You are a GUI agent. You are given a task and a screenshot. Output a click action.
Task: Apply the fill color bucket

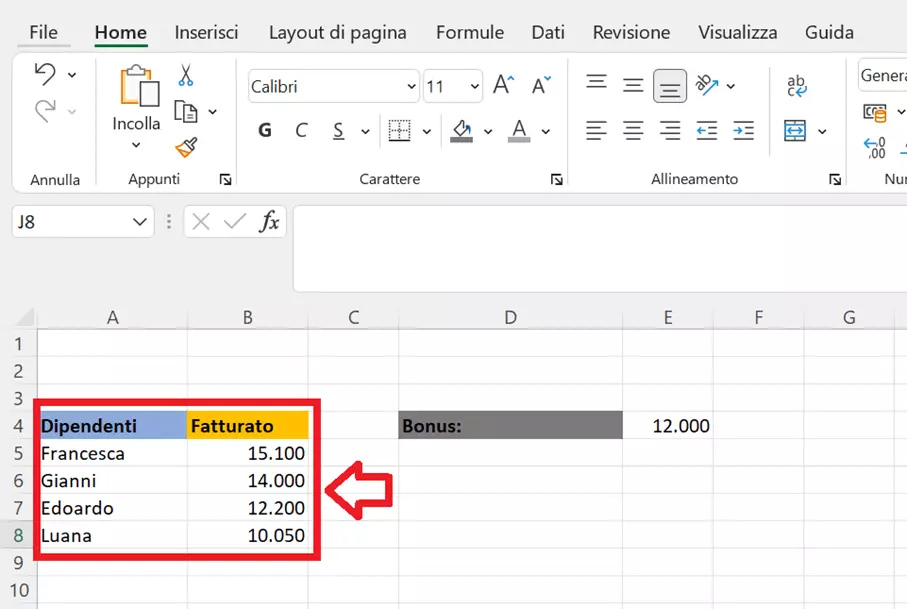click(461, 131)
